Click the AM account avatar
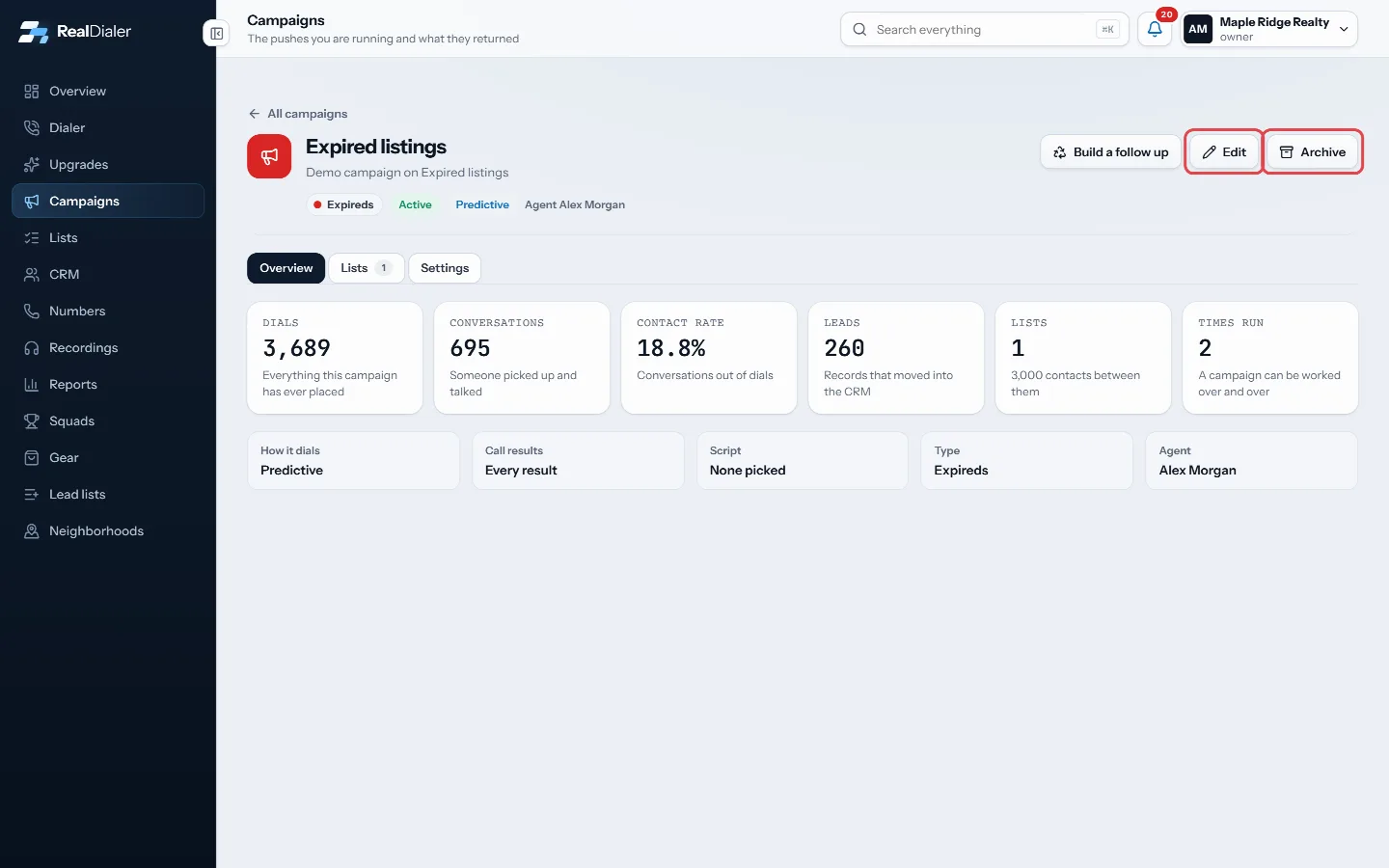 click(x=1198, y=29)
